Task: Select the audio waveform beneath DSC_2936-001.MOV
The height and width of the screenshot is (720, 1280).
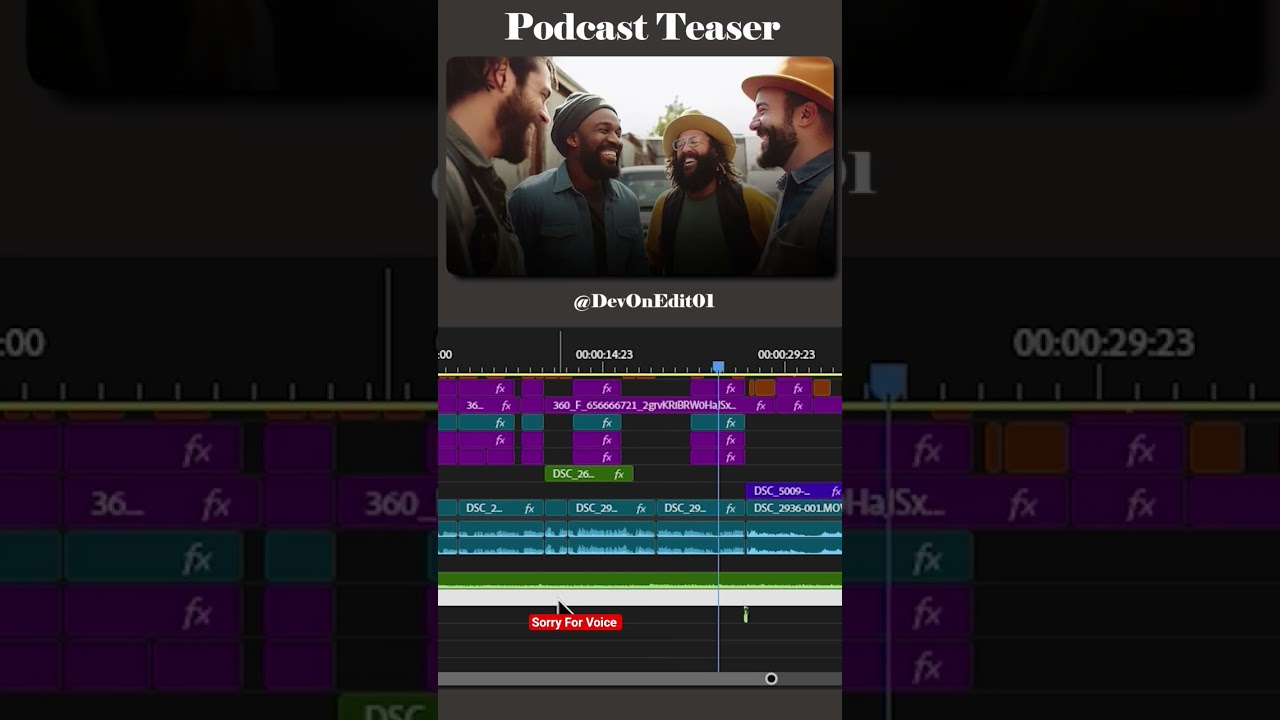Action: 794,536
